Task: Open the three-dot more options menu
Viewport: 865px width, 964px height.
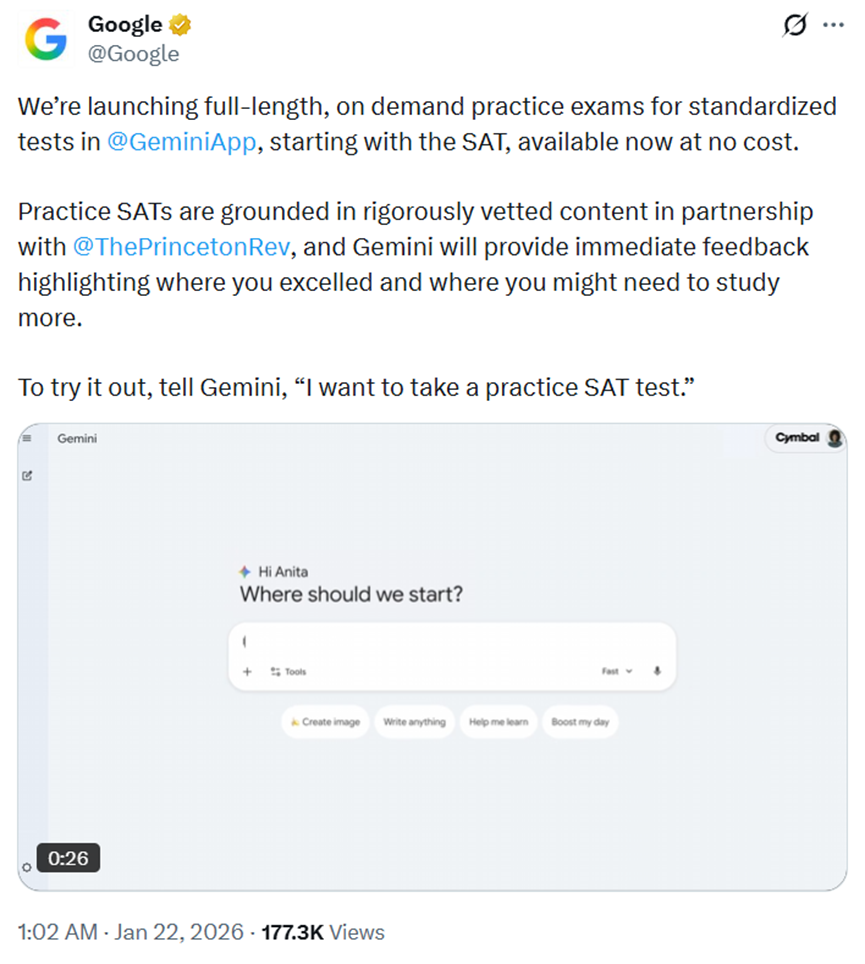Action: 833,27
